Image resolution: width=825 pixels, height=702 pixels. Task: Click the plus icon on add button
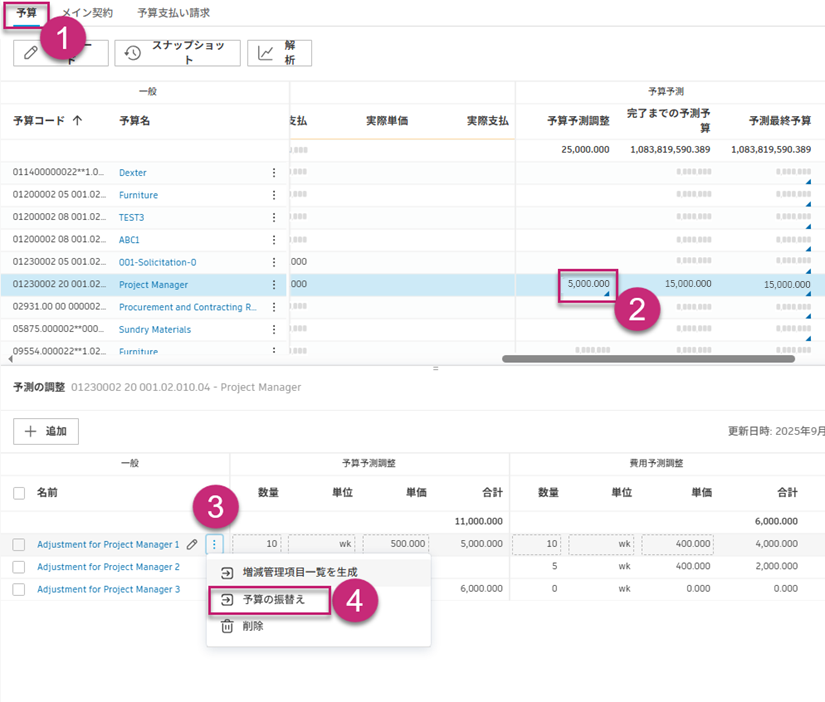[x=31, y=432]
